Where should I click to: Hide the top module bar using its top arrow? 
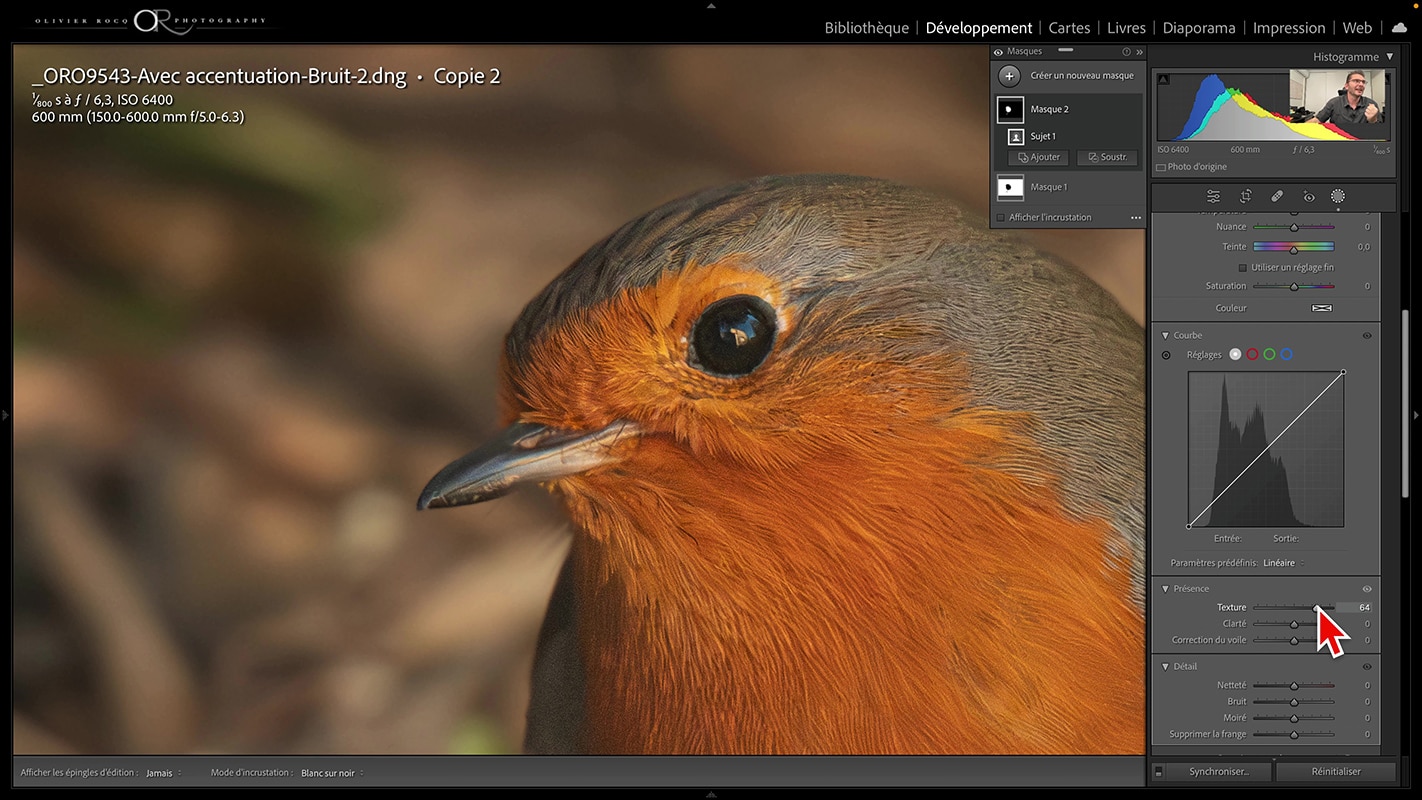[711, 5]
